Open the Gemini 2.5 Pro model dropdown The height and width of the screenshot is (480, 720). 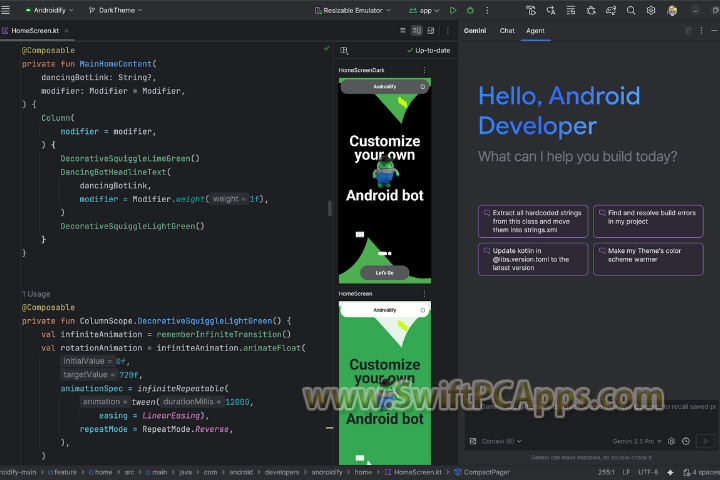[x=637, y=441]
